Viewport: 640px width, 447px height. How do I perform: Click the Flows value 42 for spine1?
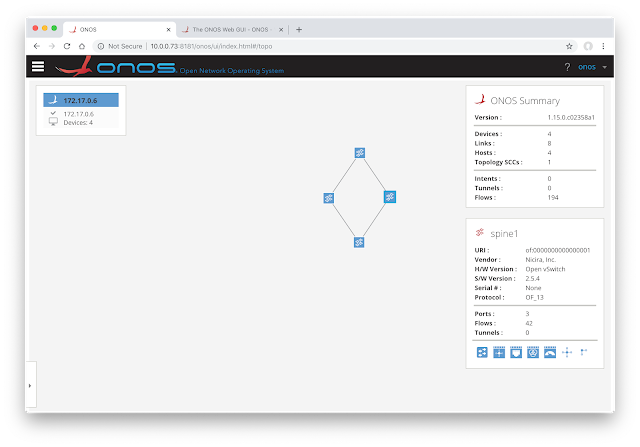pyautogui.click(x=529, y=323)
